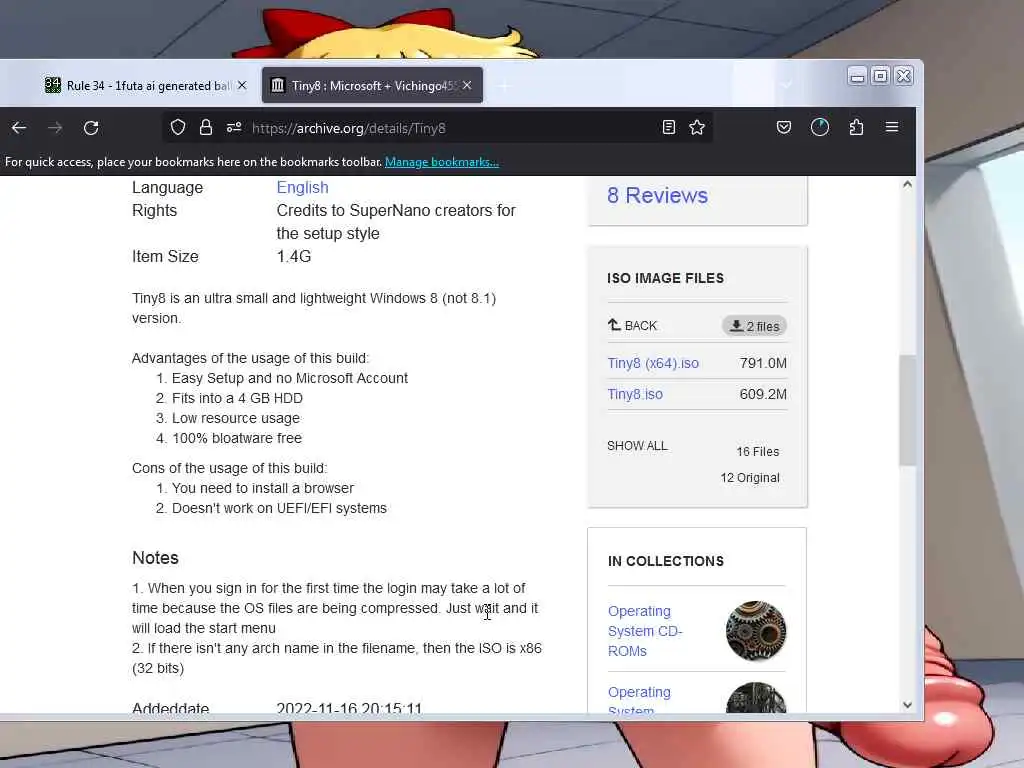Expand the list all tabs dropdown
Viewport: 1024px width, 768px height.
[x=786, y=85]
